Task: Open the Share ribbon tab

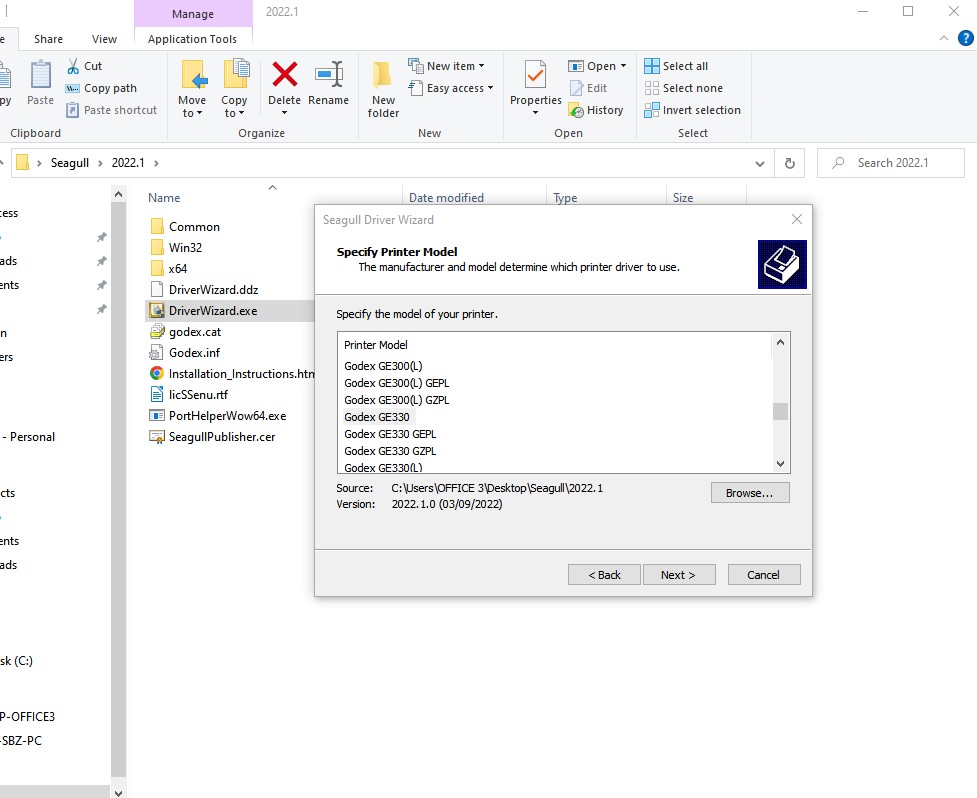Action: [x=49, y=39]
